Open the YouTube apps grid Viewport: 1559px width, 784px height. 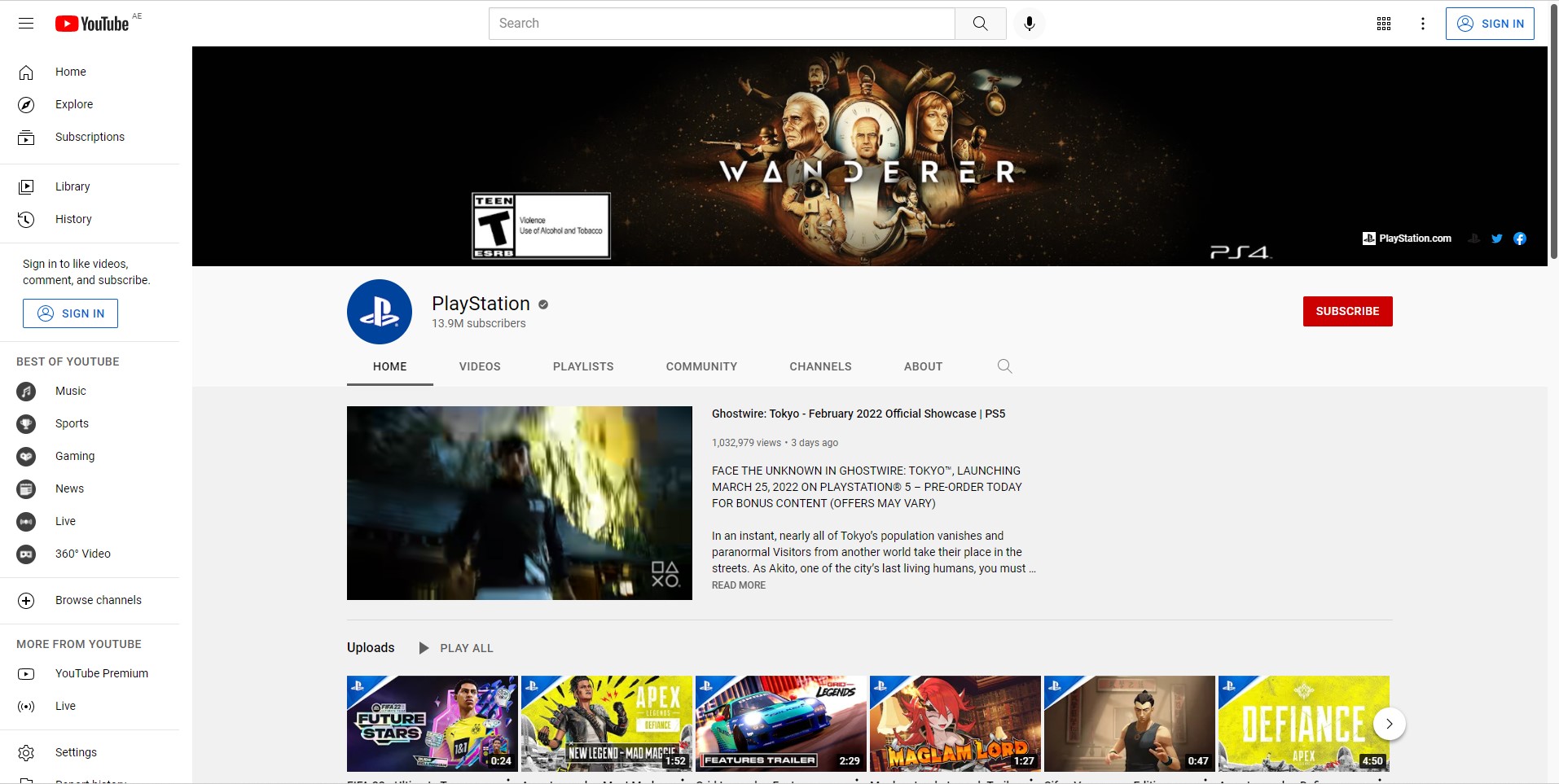[x=1384, y=24]
